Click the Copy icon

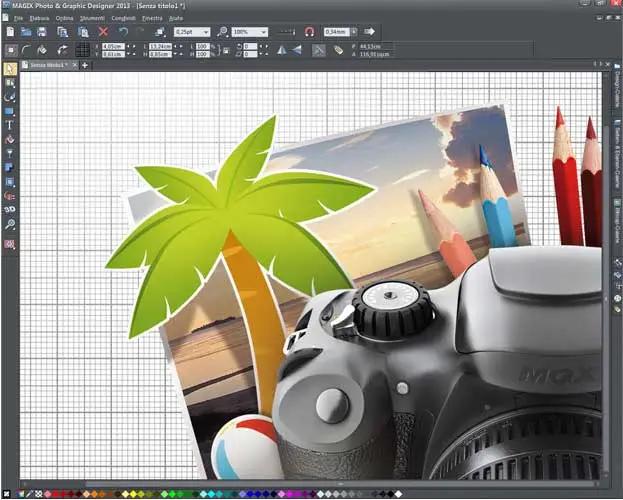62,32
